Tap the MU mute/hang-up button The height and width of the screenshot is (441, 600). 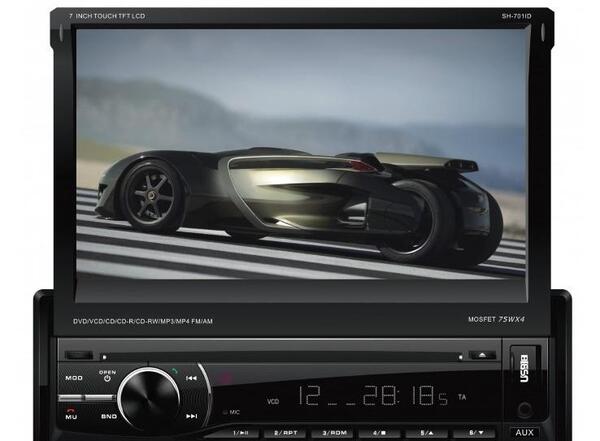[71, 414]
